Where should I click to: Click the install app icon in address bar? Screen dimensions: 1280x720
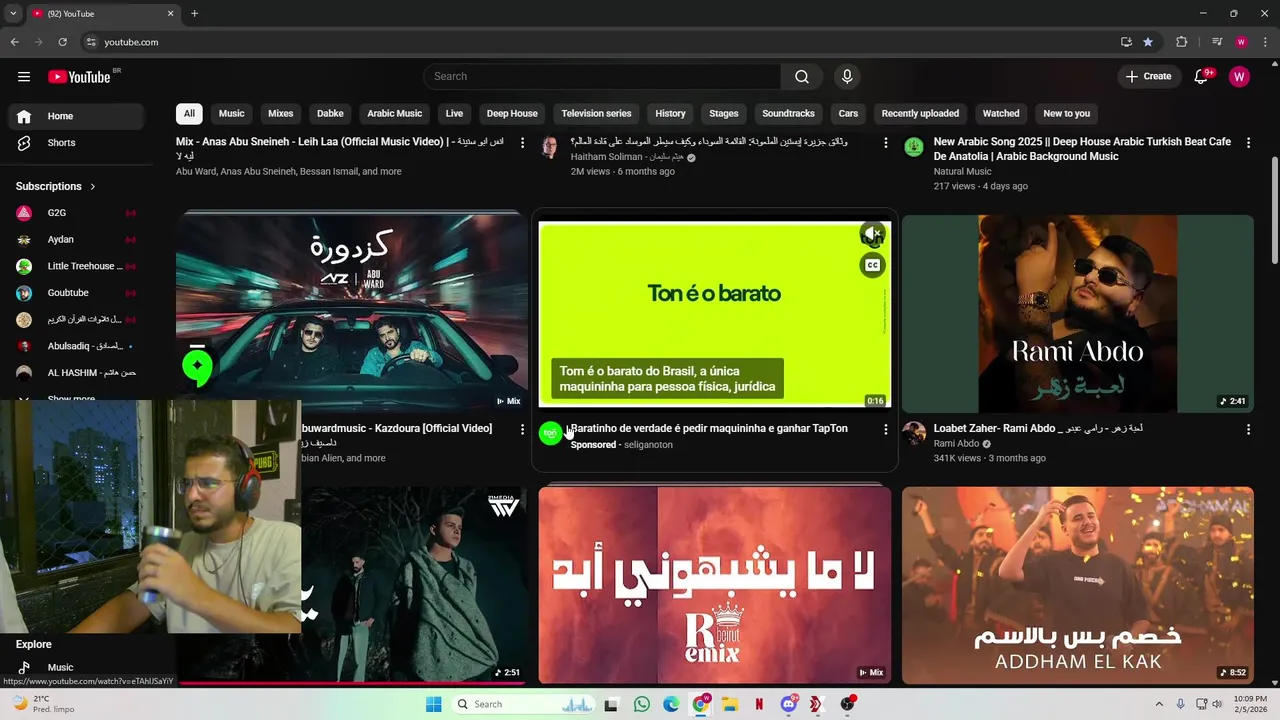coord(1126,42)
